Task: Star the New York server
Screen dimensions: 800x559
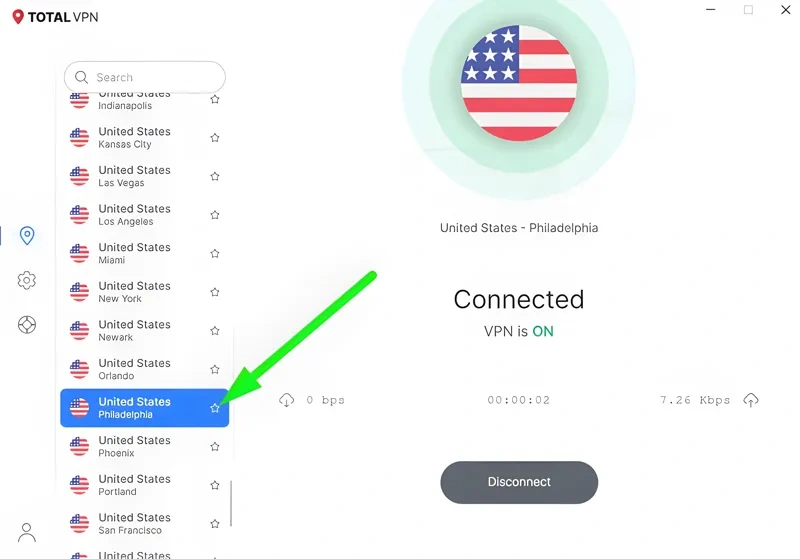Action: (215, 292)
